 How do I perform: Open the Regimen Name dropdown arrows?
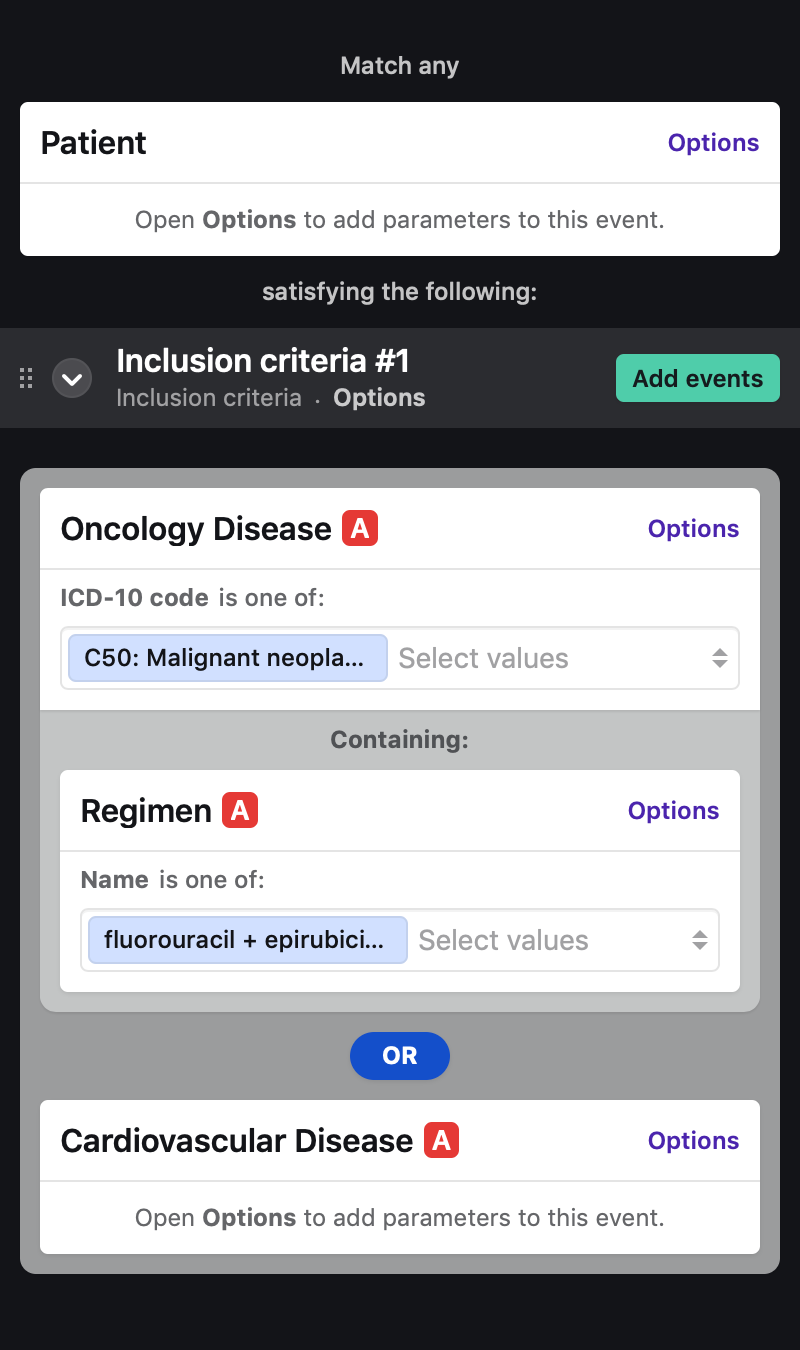click(699, 940)
